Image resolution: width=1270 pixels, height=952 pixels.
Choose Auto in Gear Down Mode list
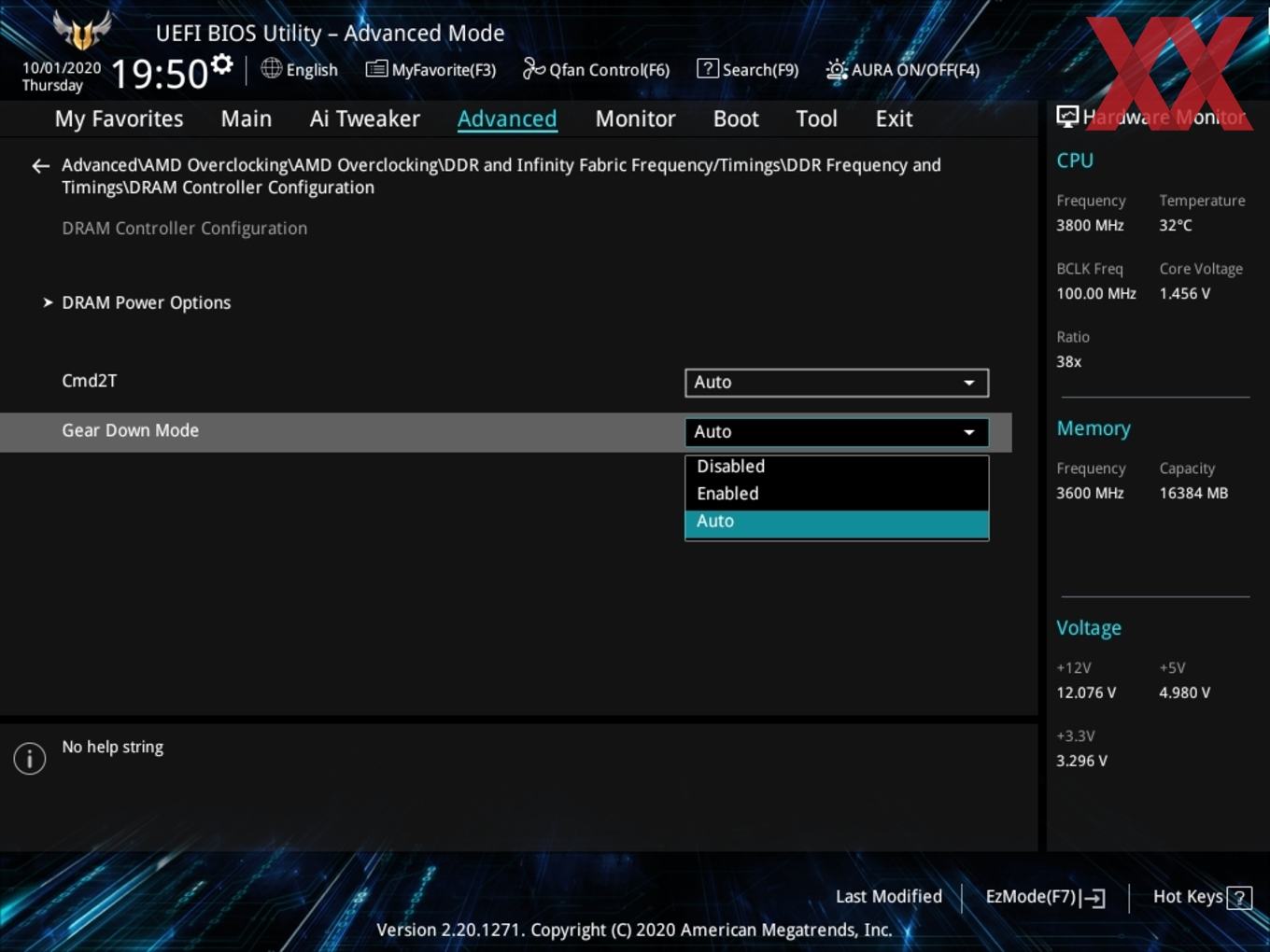pyautogui.click(x=837, y=523)
